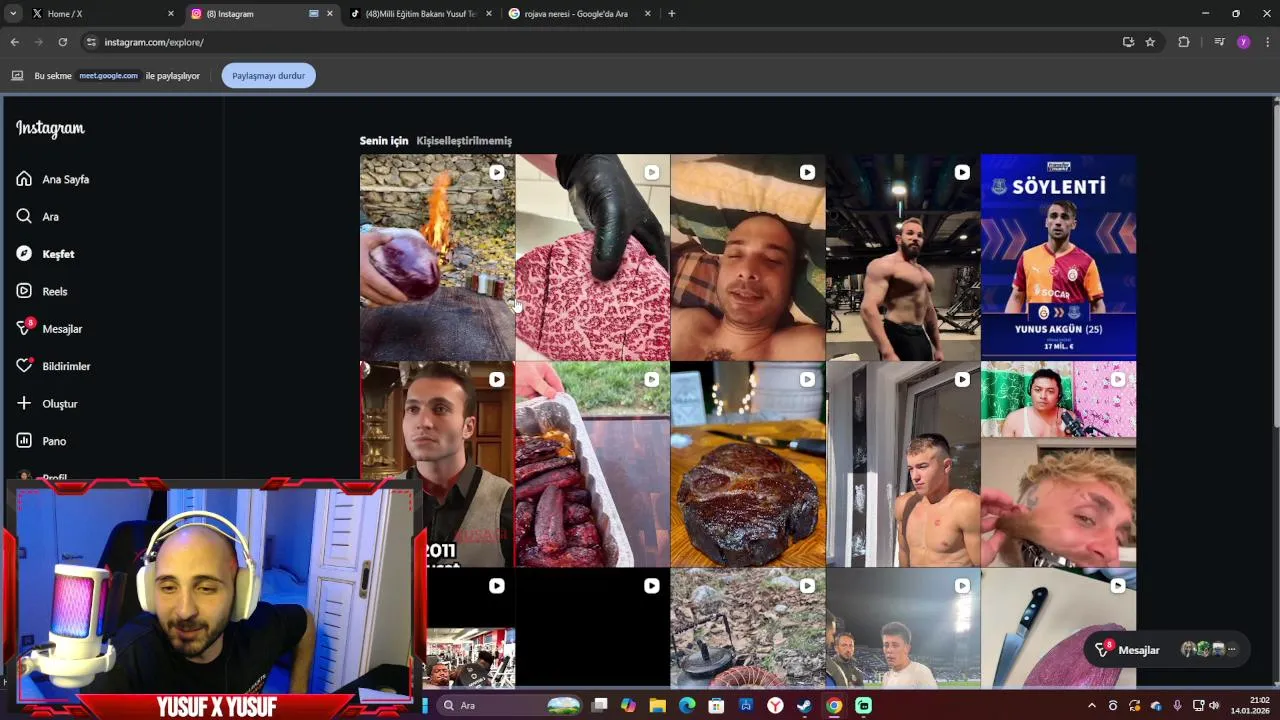Open the shirtless man in gym reel
1280x720 pixels.
pyautogui.click(x=903, y=257)
